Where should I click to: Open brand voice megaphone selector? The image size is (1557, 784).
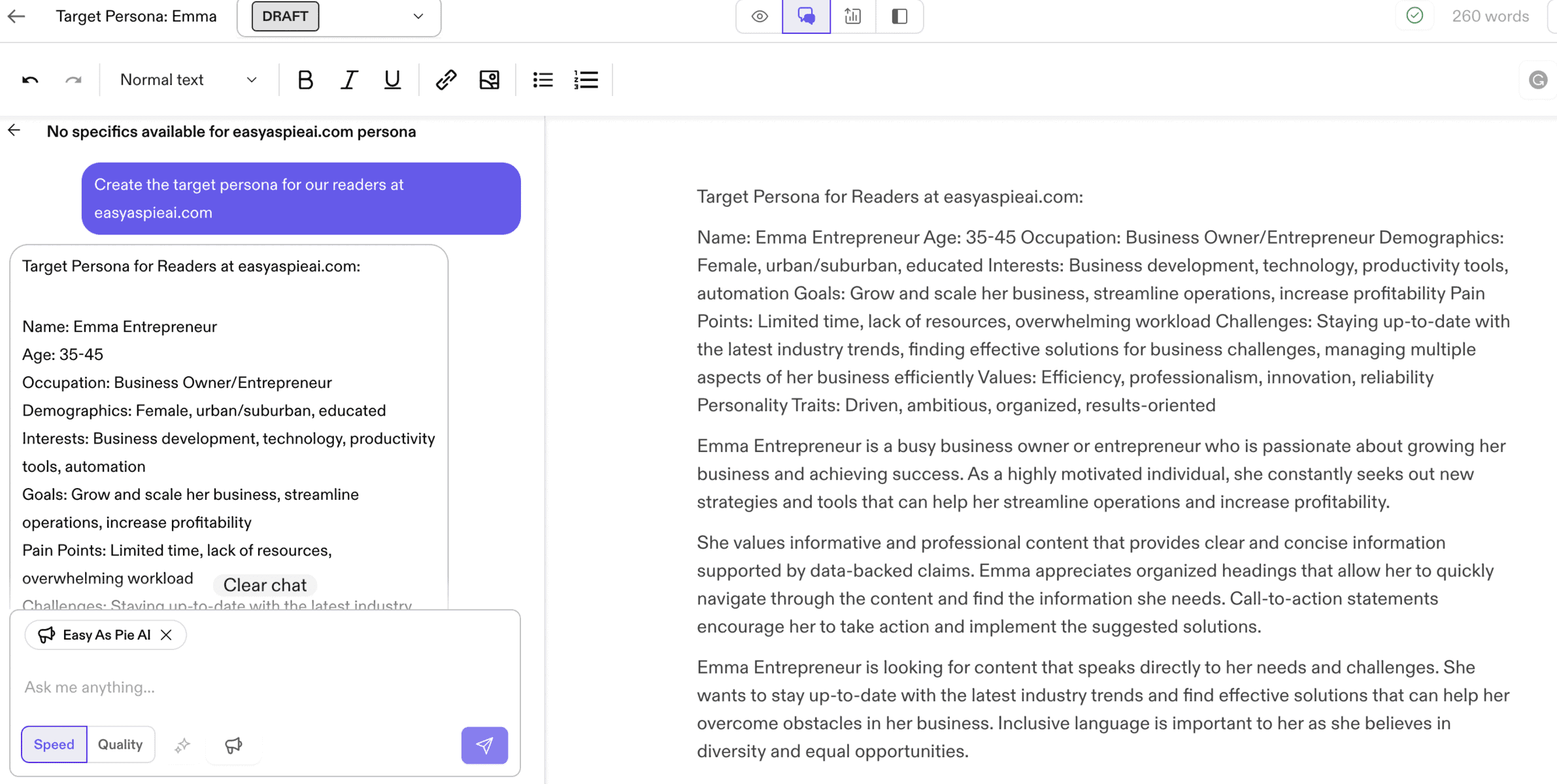[233, 745]
